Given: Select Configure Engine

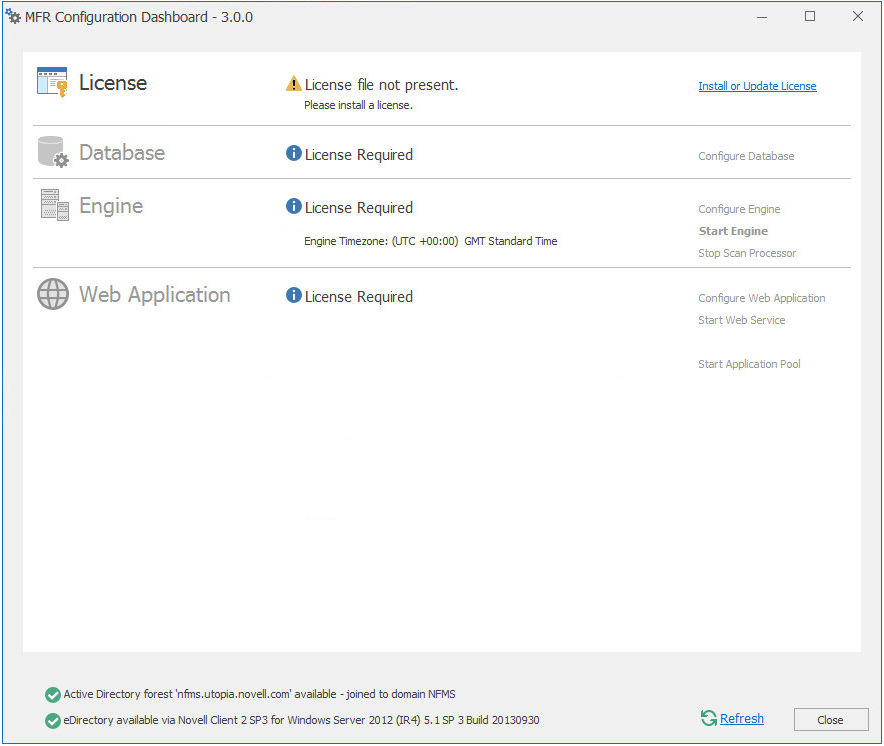Looking at the screenshot, I should (739, 209).
